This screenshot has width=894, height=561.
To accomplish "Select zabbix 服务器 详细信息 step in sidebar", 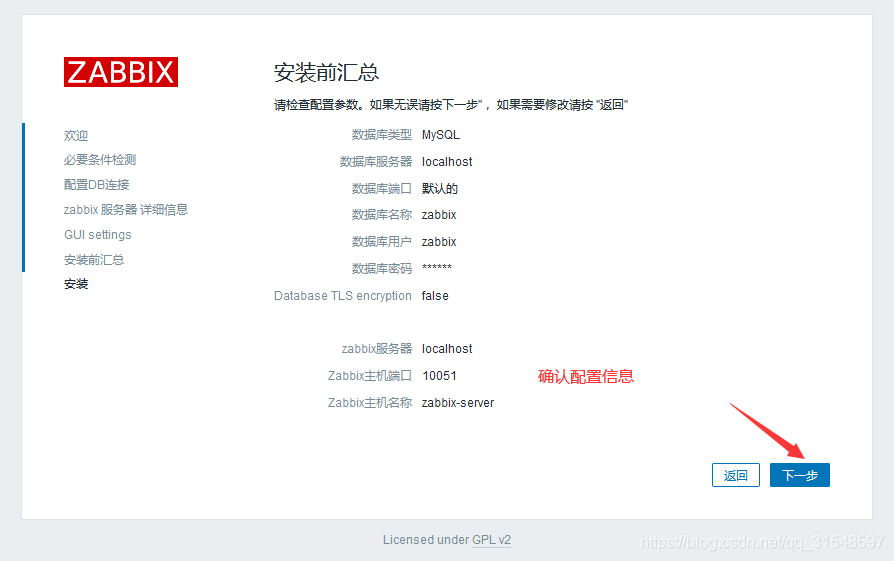I will click(x=125, y=210).
